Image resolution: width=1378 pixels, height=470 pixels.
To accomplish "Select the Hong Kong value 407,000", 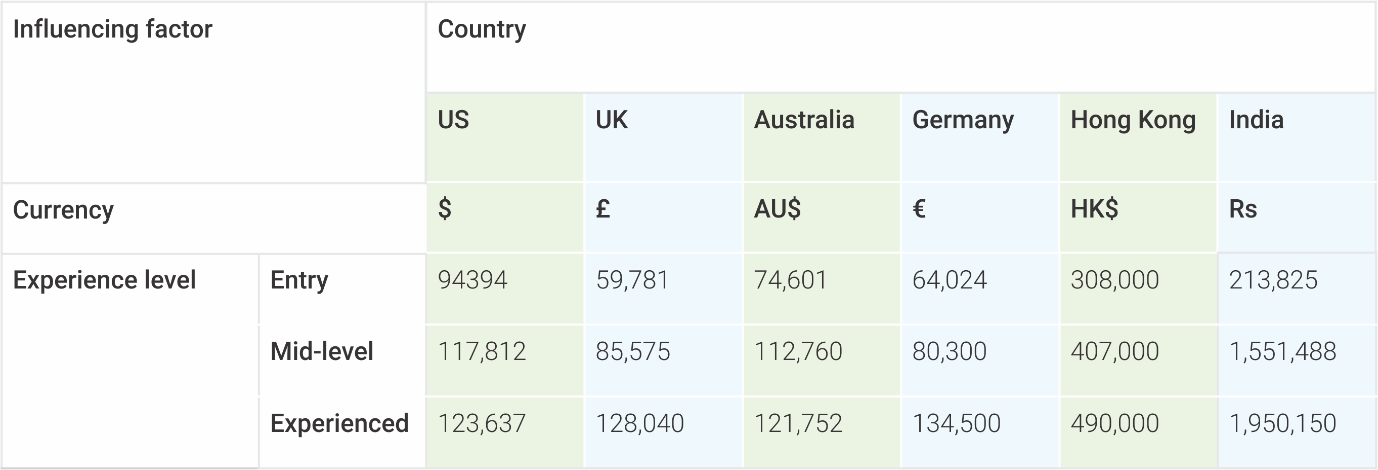I will [1139, 361].
